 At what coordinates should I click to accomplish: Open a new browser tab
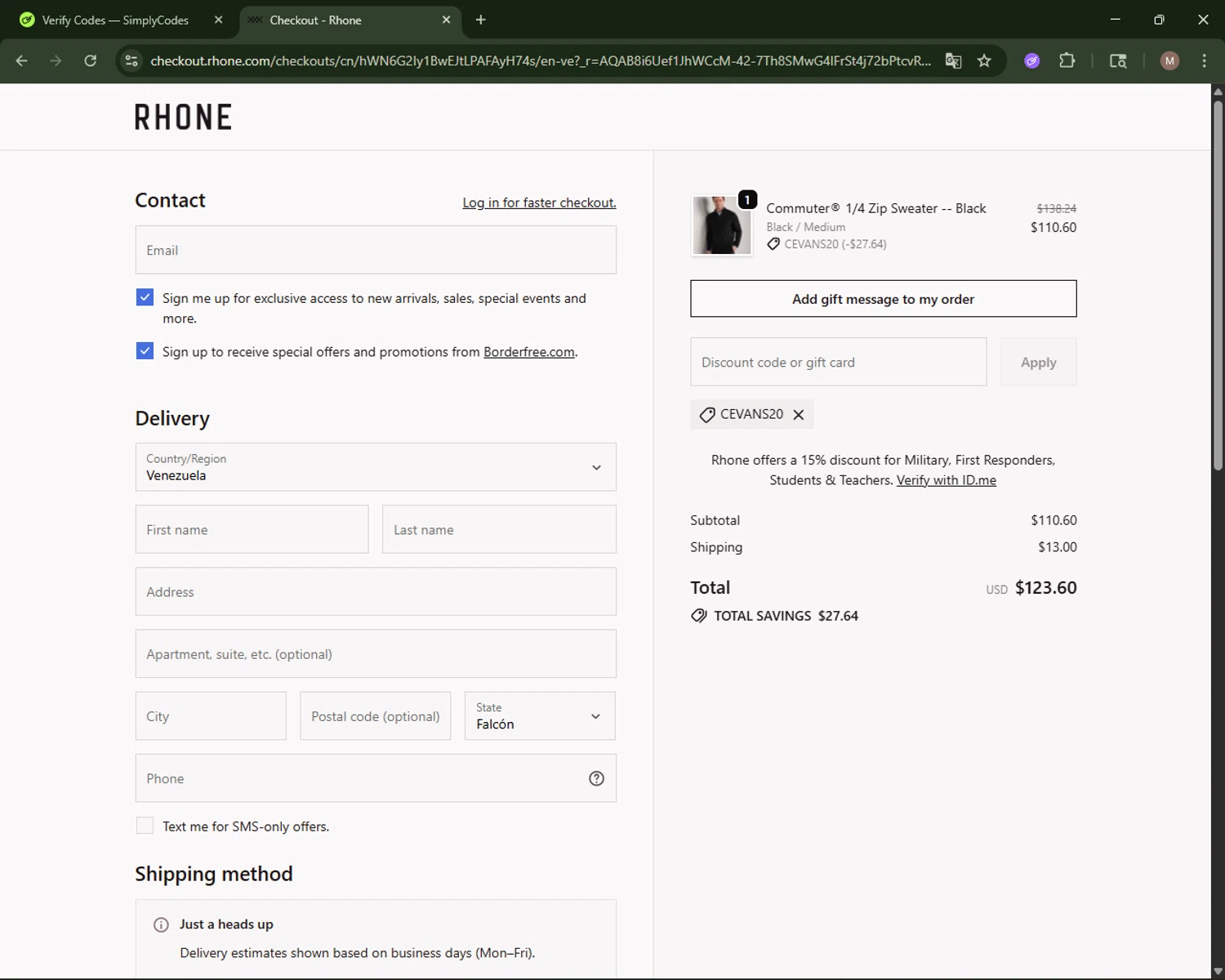pyautogui.click(x=481, y=20)
